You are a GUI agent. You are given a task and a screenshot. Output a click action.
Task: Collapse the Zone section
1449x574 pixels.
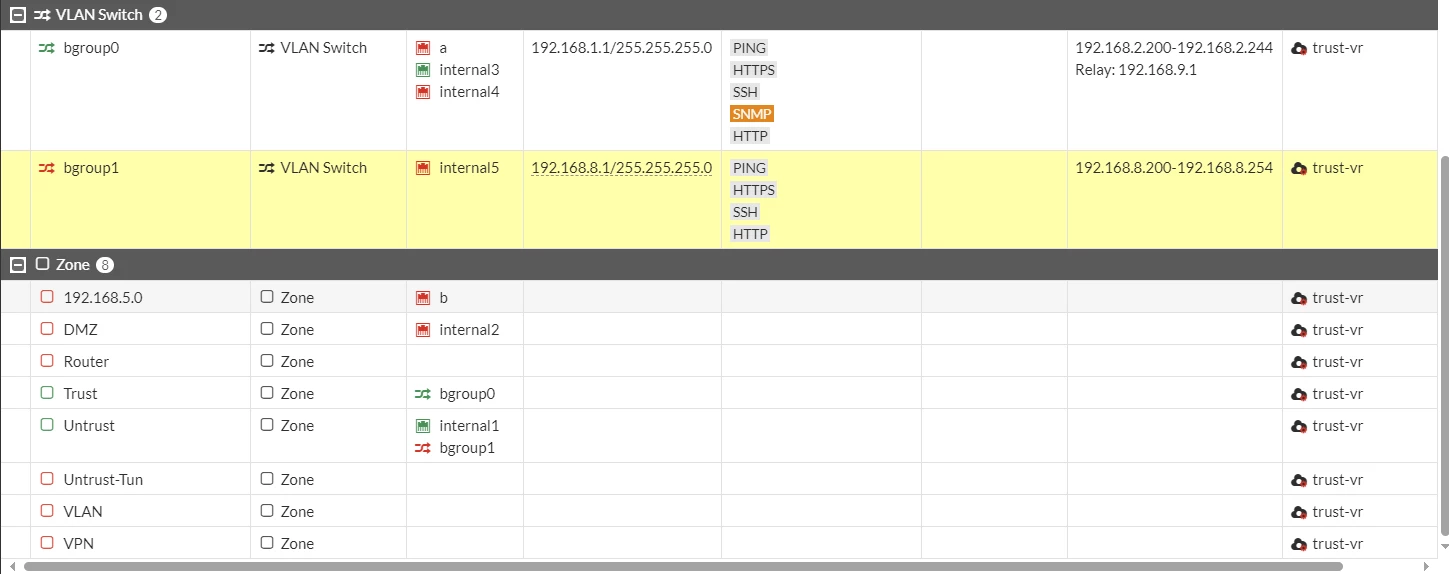tap(17, 265)
